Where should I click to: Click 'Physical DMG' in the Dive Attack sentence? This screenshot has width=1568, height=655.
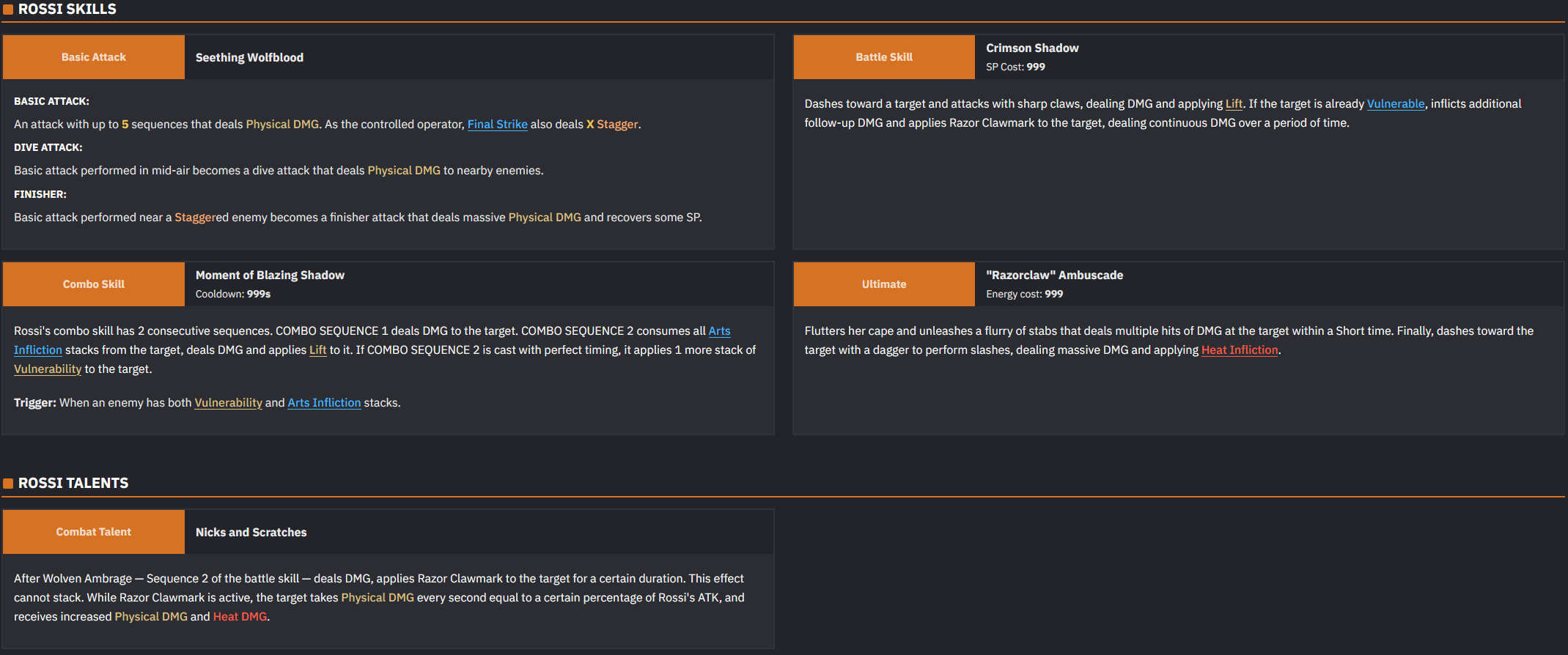coord(404,171)
